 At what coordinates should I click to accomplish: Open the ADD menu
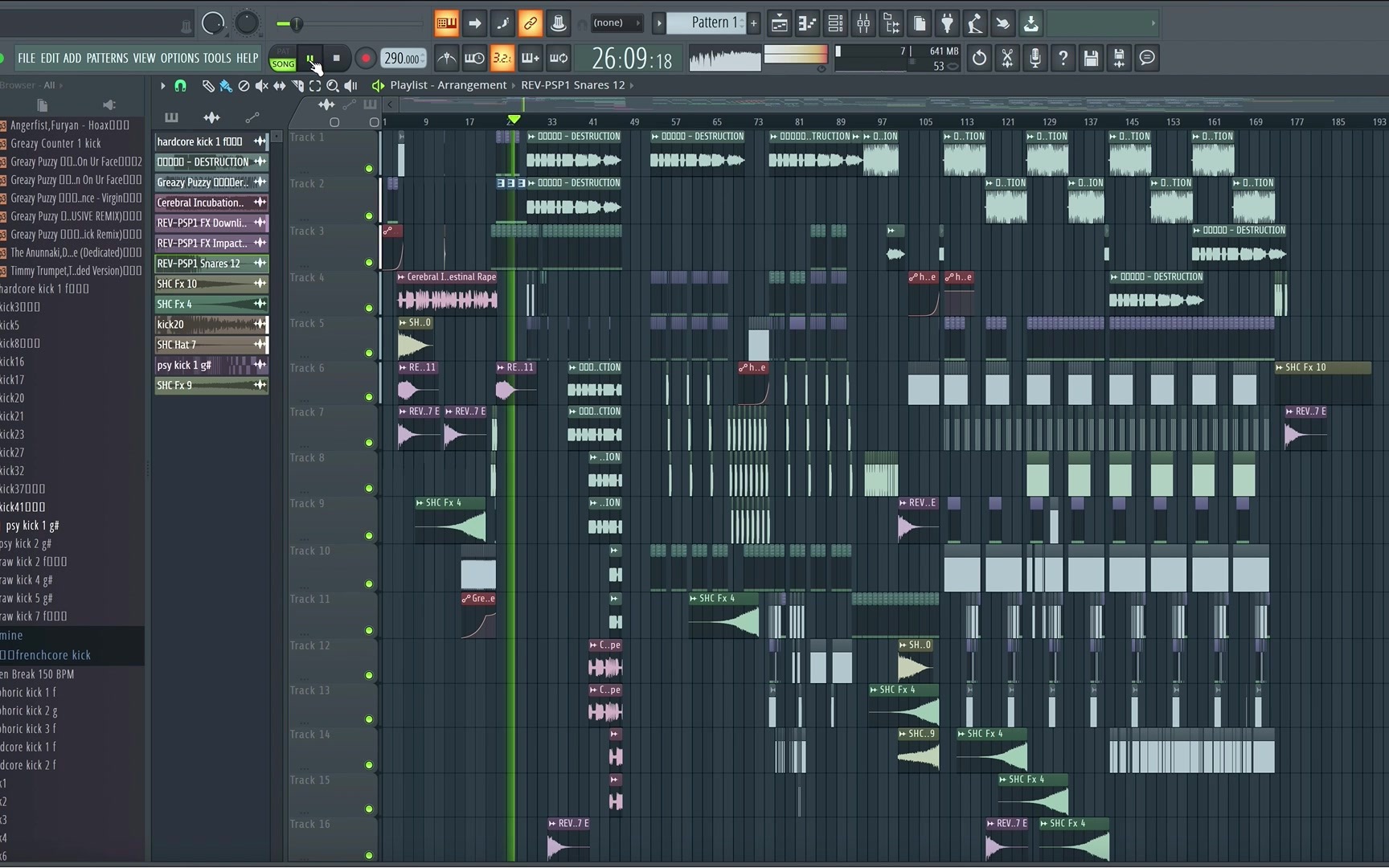click(72, 58)
